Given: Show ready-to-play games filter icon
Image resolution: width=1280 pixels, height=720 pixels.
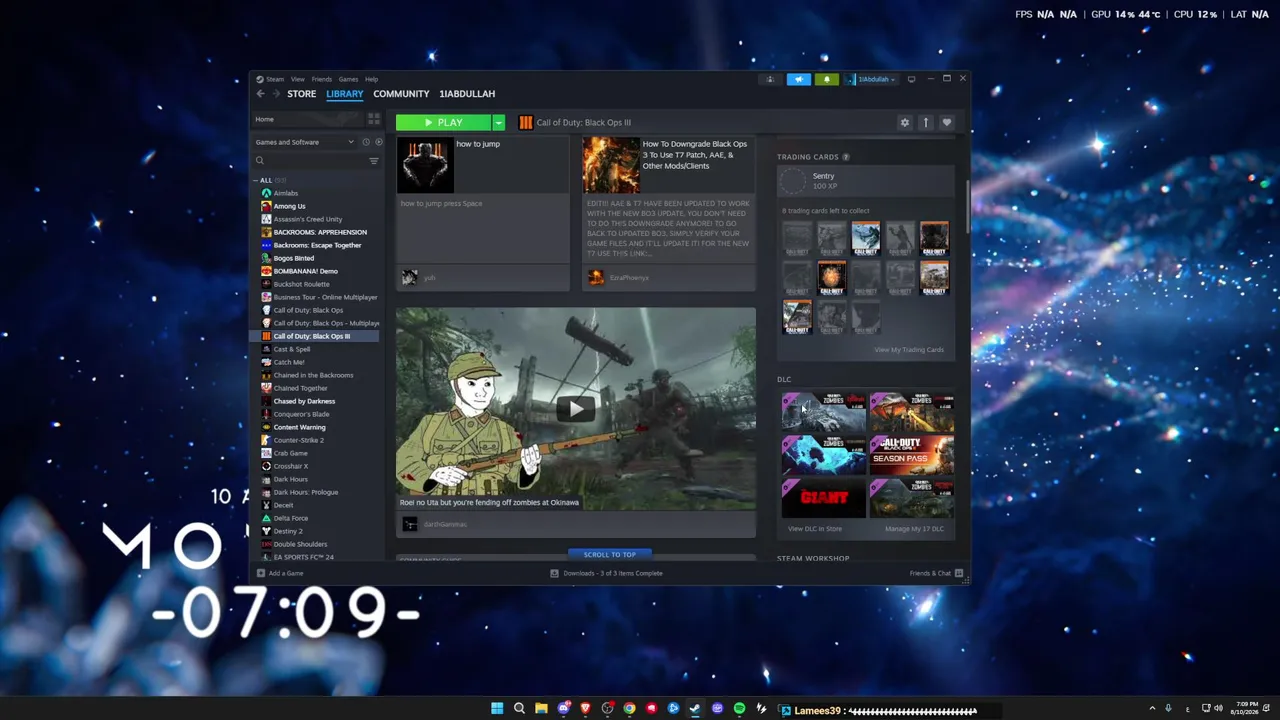Looking at the screenshot, I should tap(378, 142).
